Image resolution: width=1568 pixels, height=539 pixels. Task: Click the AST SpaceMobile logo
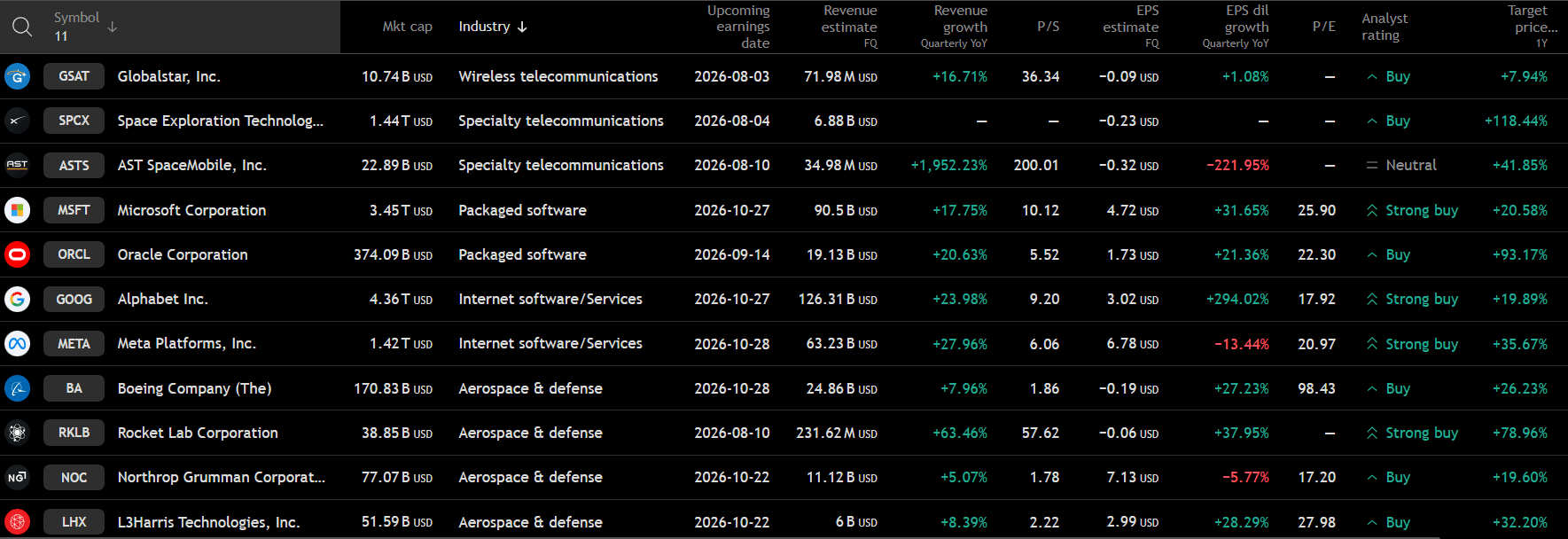18,165
